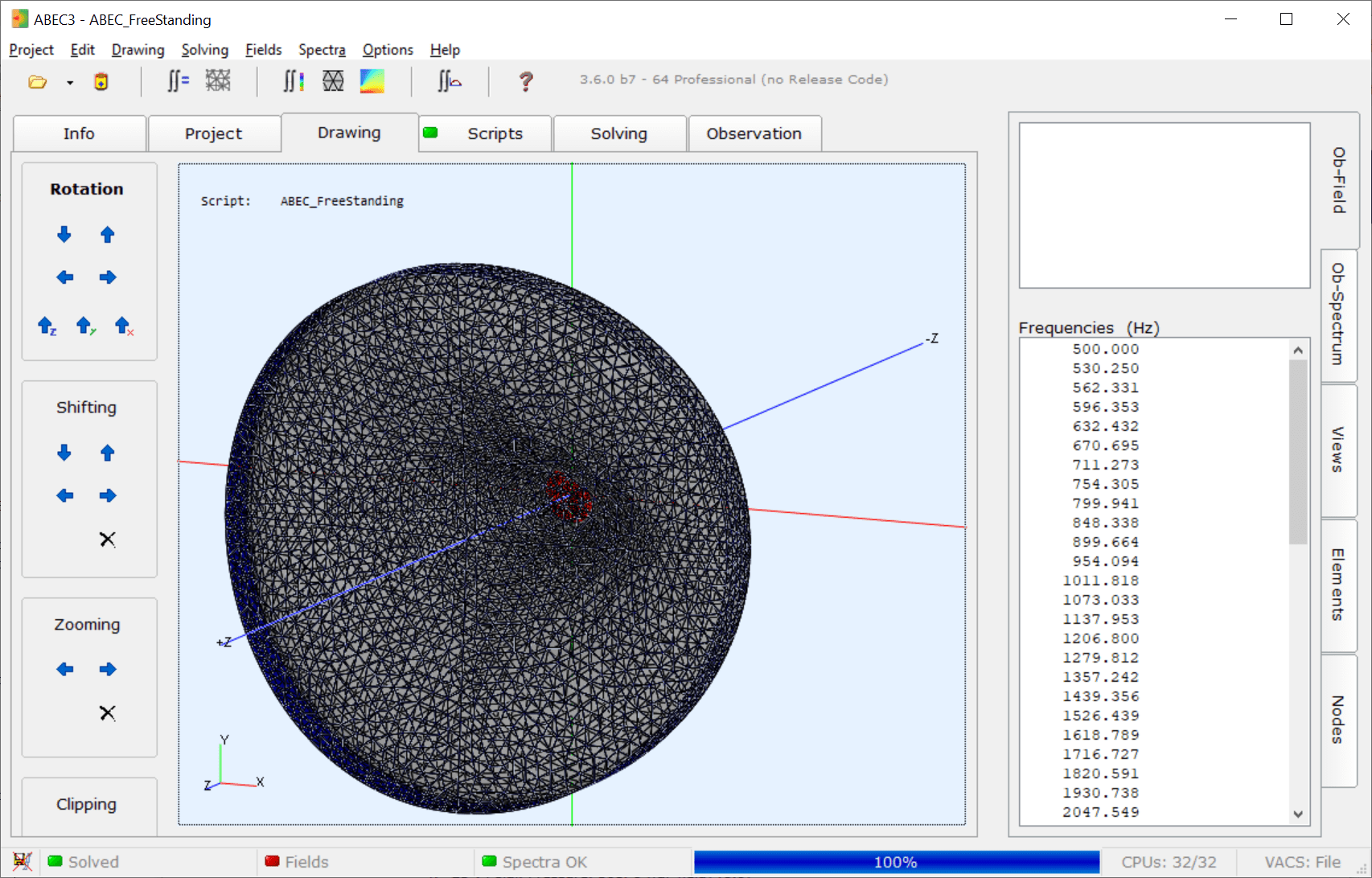Shift view left in Shifting panel
Screen dimensions: 1372x878
[65, 495]
